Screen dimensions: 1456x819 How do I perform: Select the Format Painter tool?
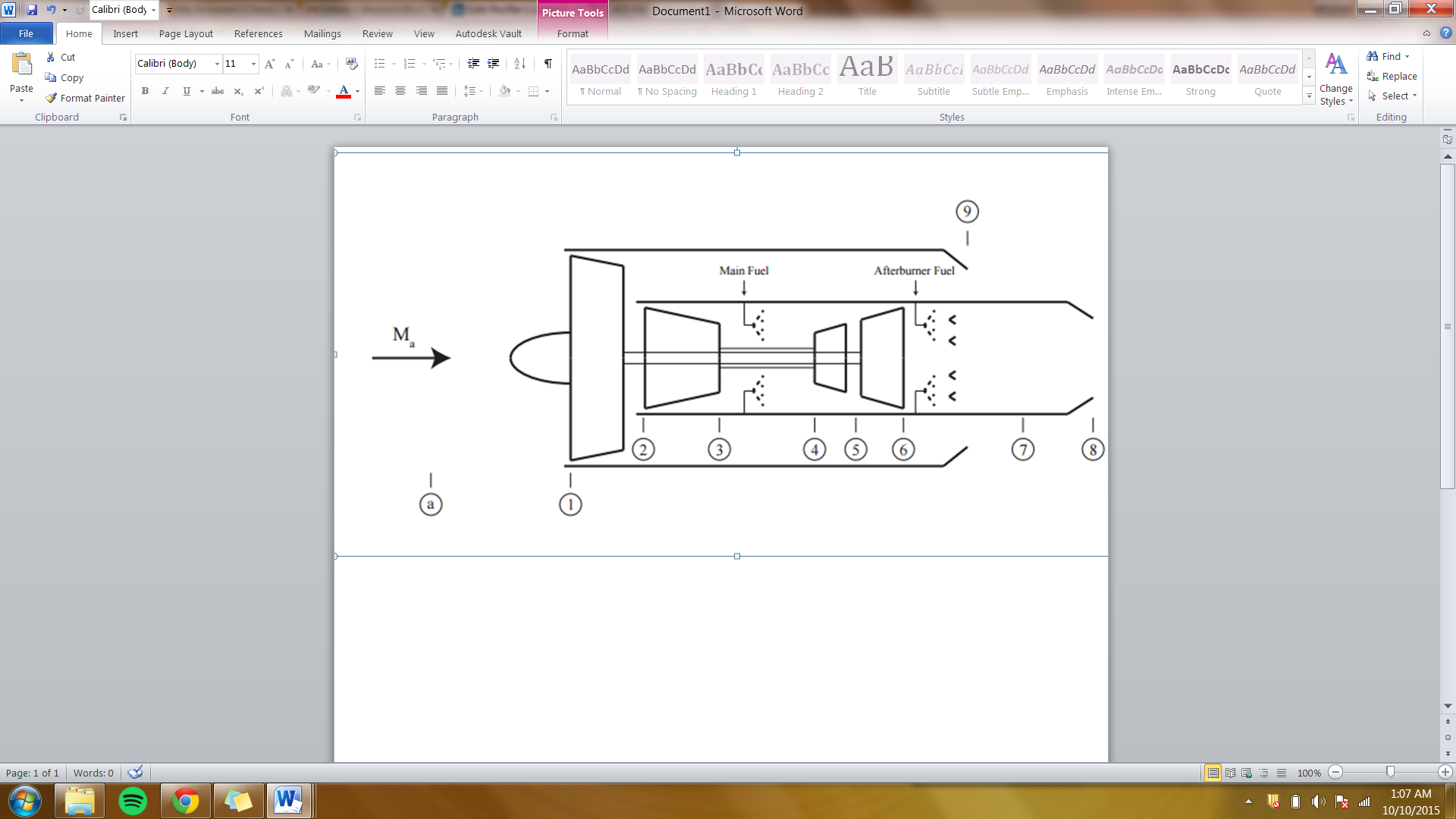[84, 98]
